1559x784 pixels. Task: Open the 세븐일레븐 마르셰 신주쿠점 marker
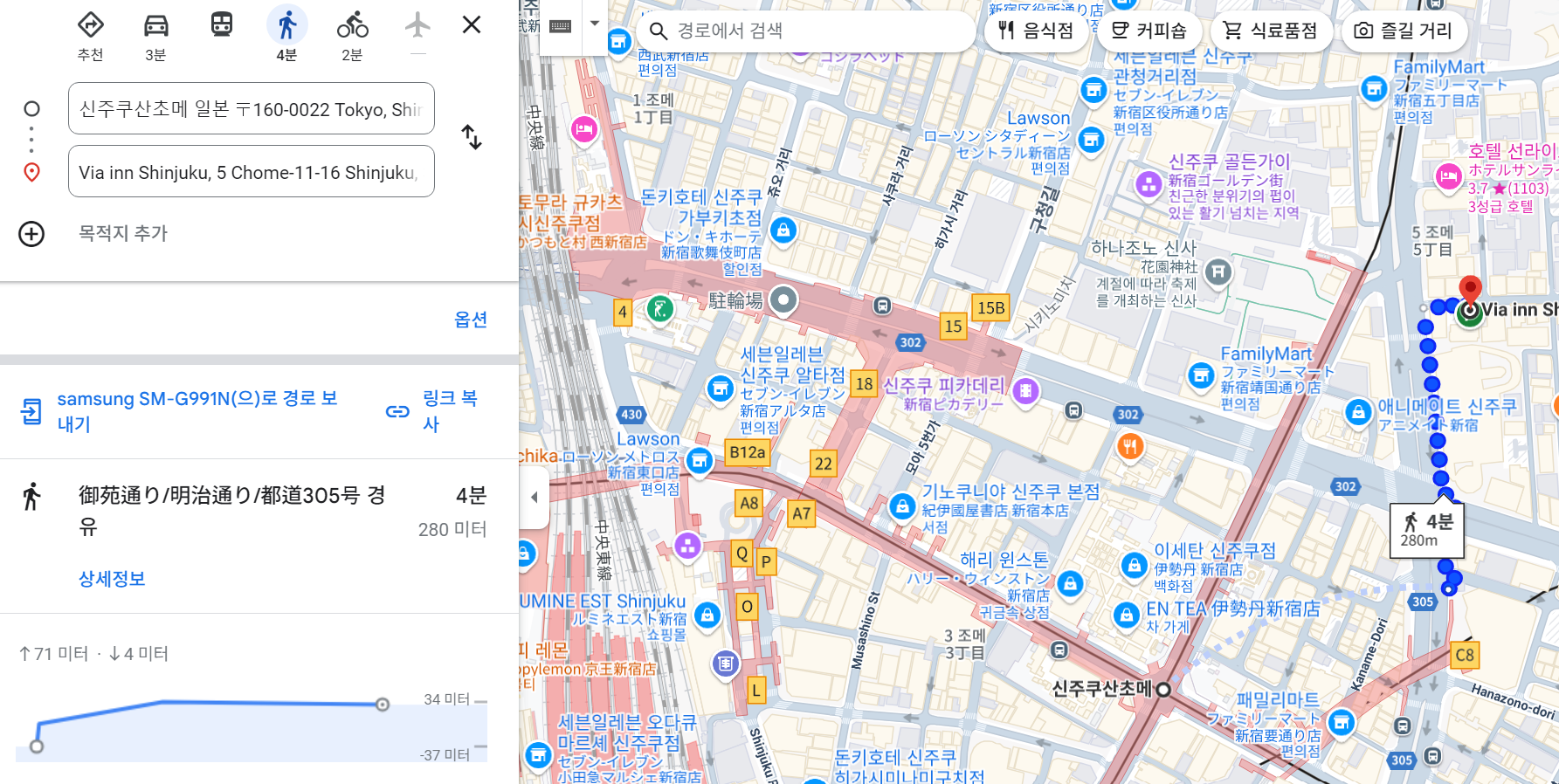(x=539, y=754)
